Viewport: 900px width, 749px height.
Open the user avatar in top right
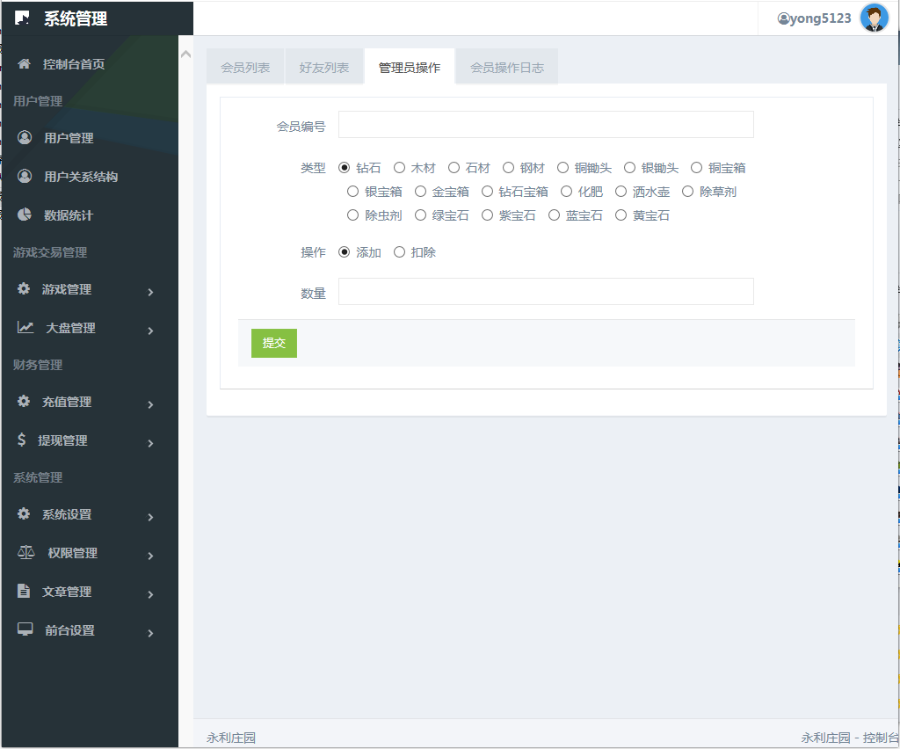pyautogui.click(x=874, y=18)
